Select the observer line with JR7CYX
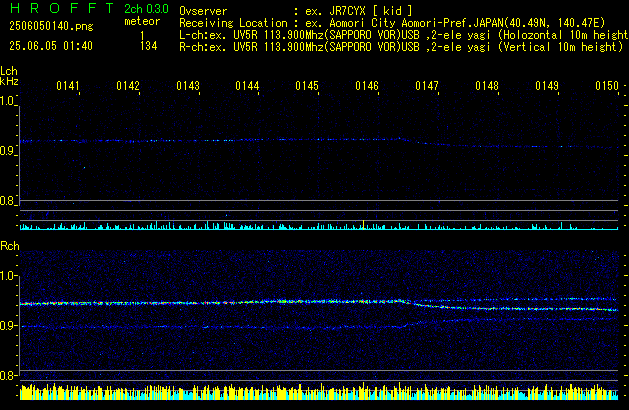The height and width of the screenshot is (410, 629). click(296, 11)
